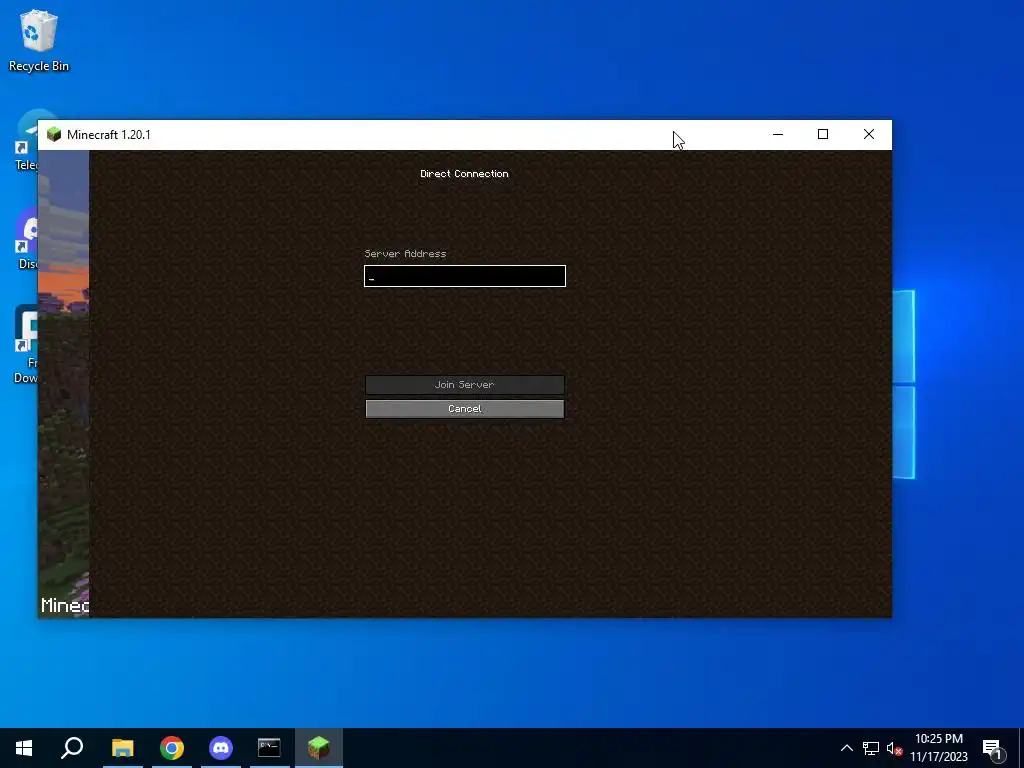
Task: Click the muted volume tray icon
Action: coord(894,748)
